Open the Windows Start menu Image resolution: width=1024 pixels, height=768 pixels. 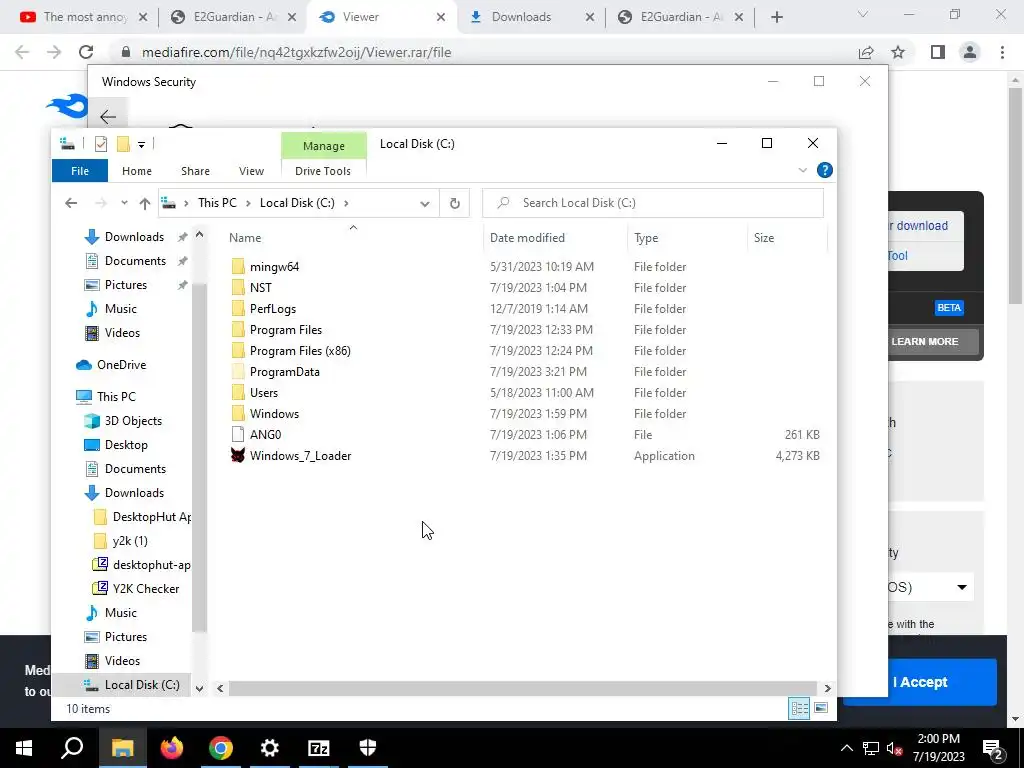coord(24,748)
